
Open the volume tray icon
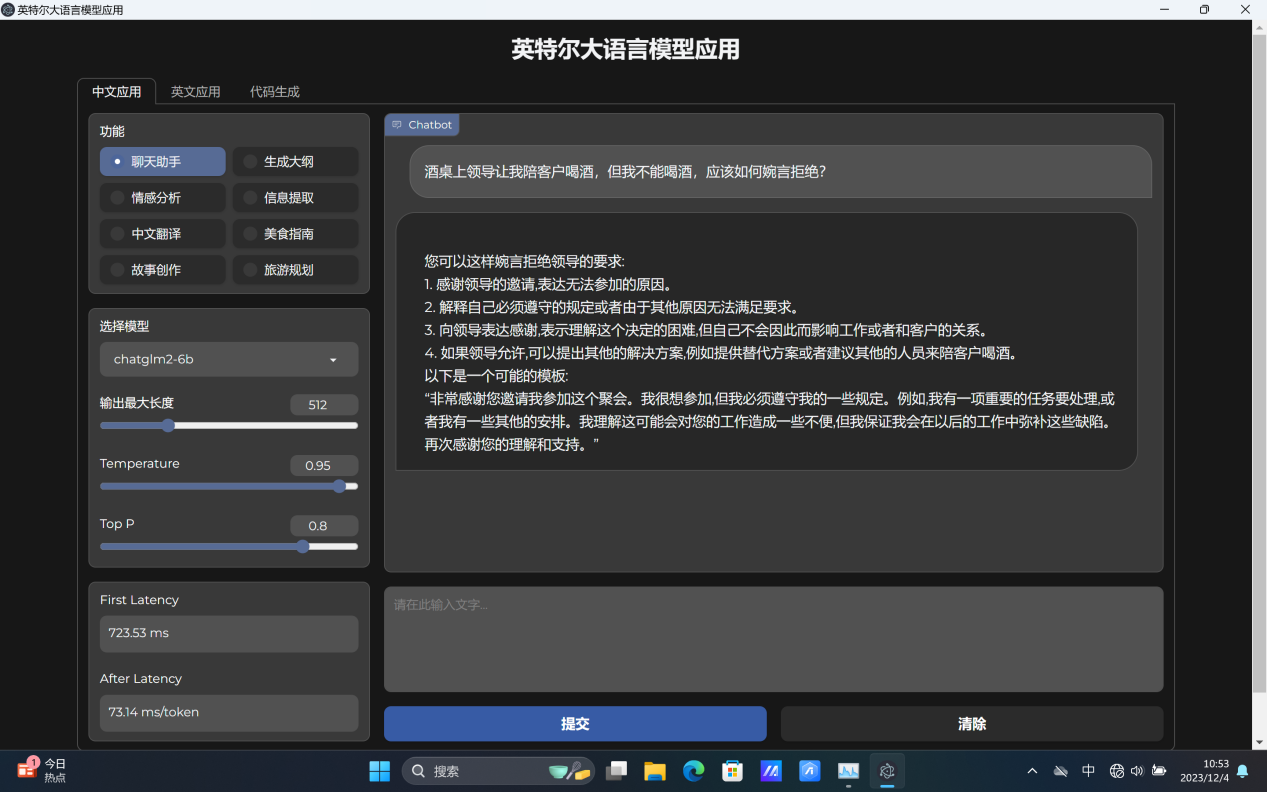pos(1137,771)
